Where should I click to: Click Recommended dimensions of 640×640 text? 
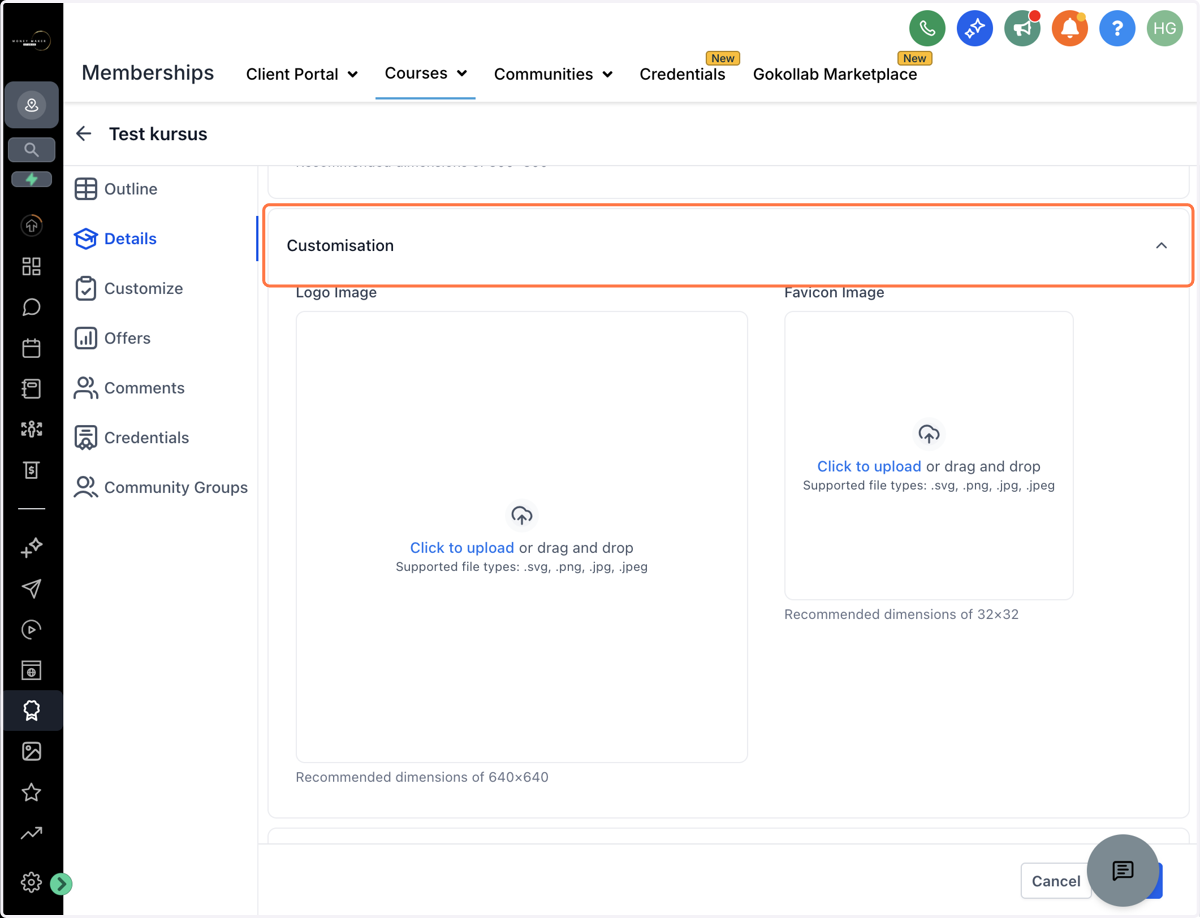click(422, 777)
